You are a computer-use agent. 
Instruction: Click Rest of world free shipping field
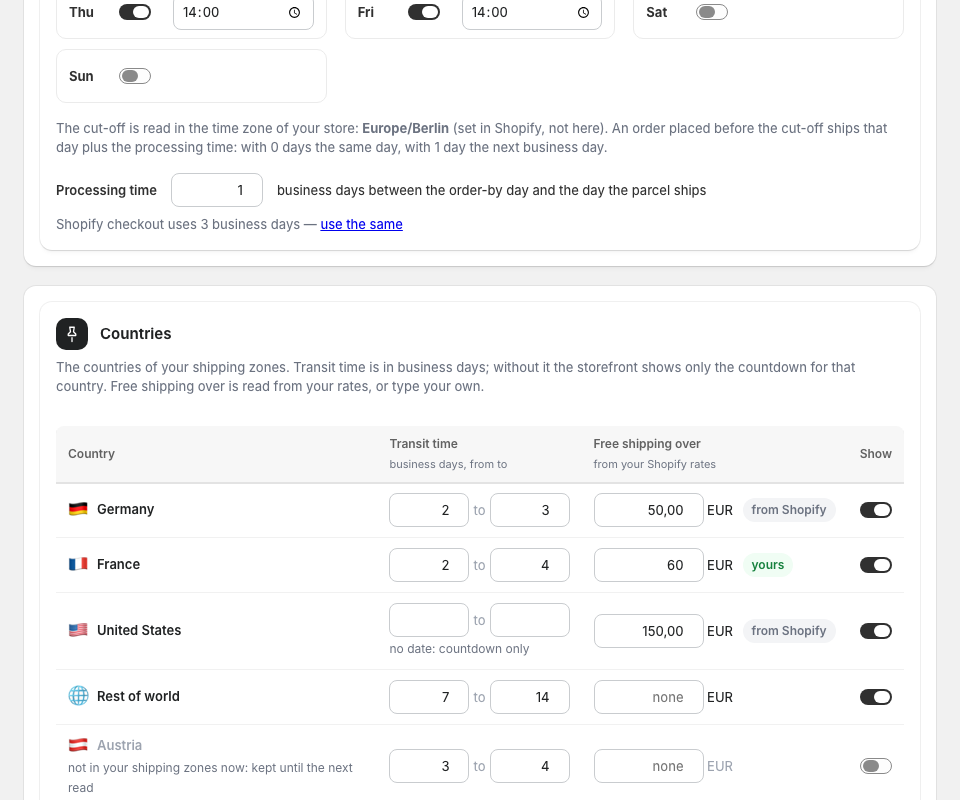648,697
